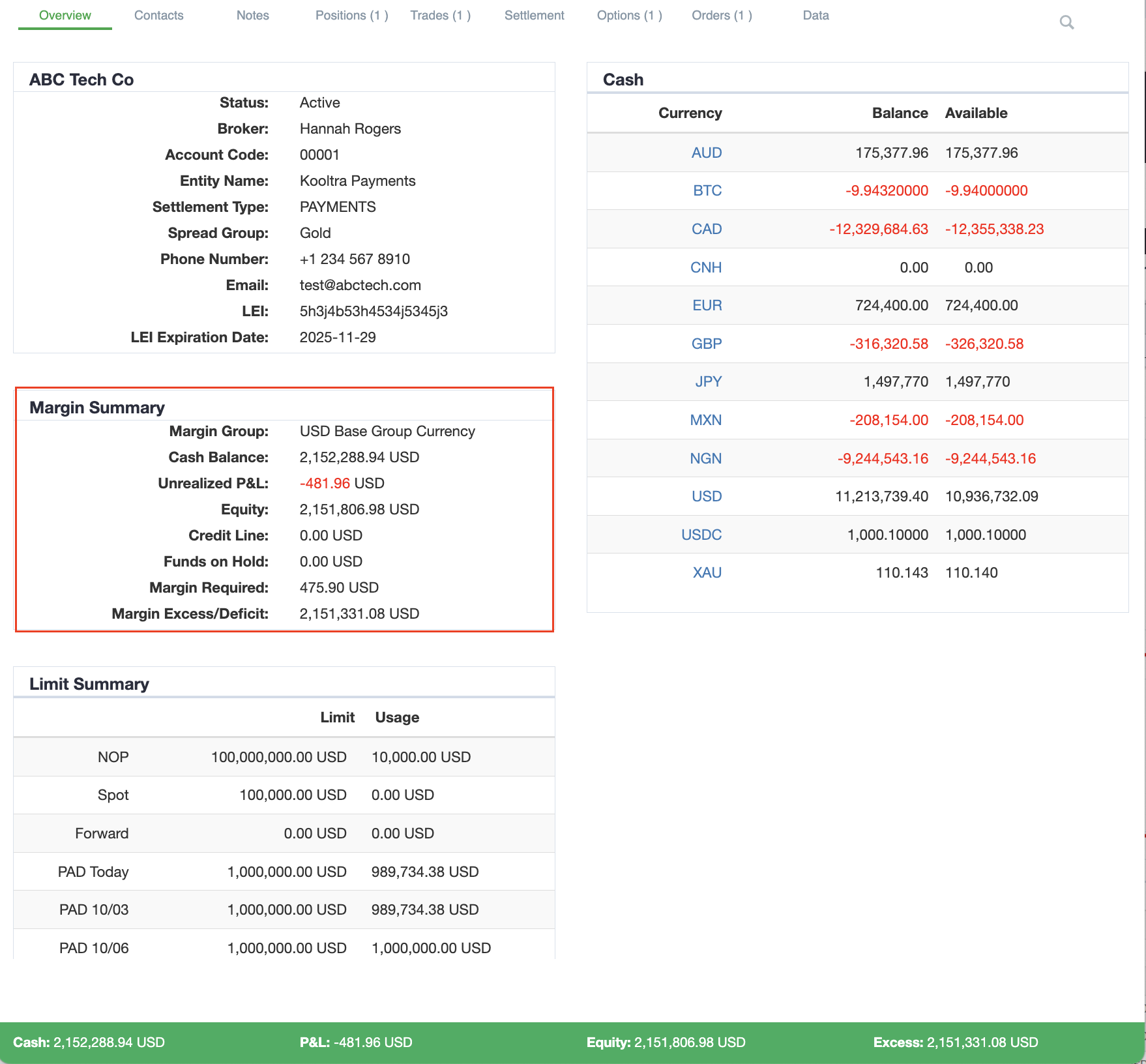Open the Positions (1) tab
Viewport: 1146px width, 1064px height.
coord(351,16)
